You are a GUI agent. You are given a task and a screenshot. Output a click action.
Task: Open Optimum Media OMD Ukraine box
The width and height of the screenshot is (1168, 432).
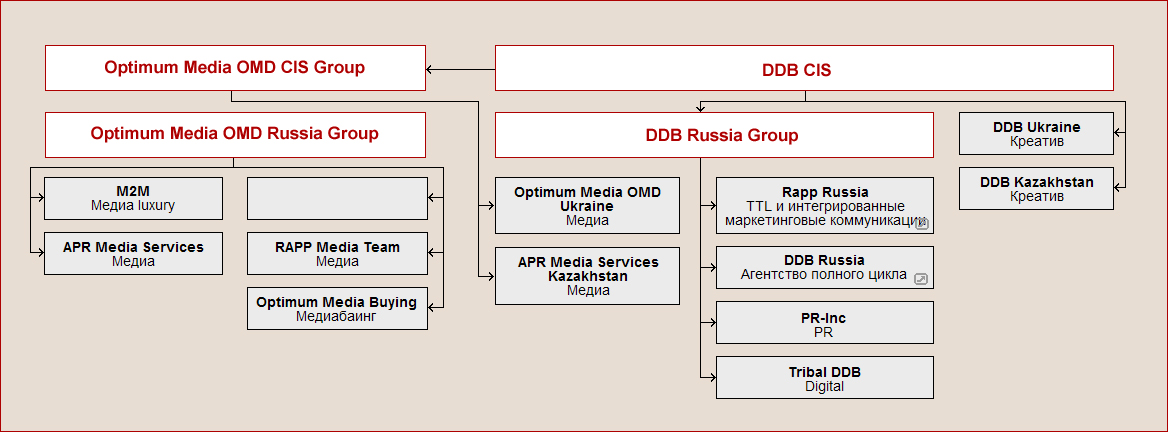coord(588,206)
